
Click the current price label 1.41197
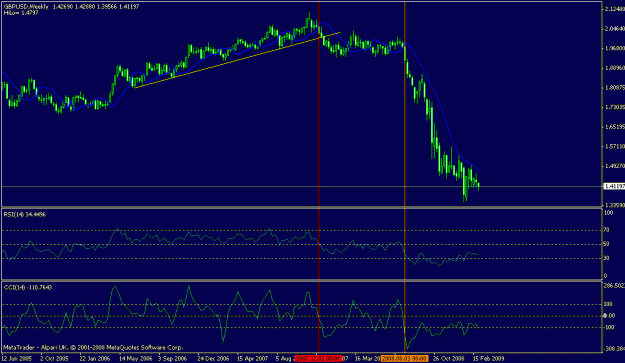614,186
